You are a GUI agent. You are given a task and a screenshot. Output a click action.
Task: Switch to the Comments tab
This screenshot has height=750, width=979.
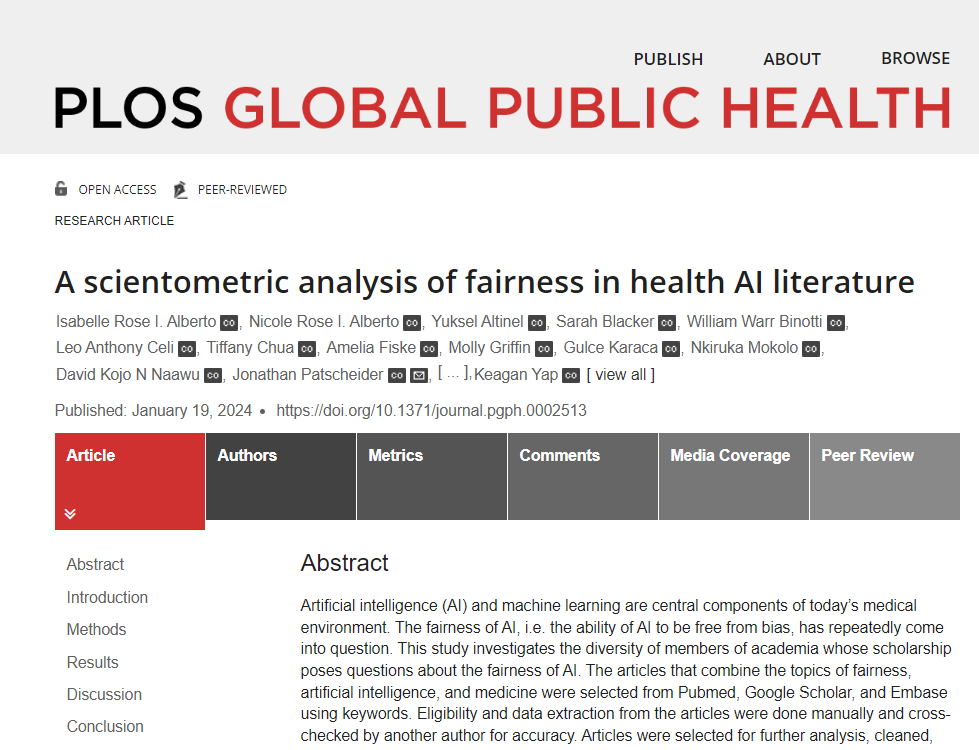tap(583, 476)
